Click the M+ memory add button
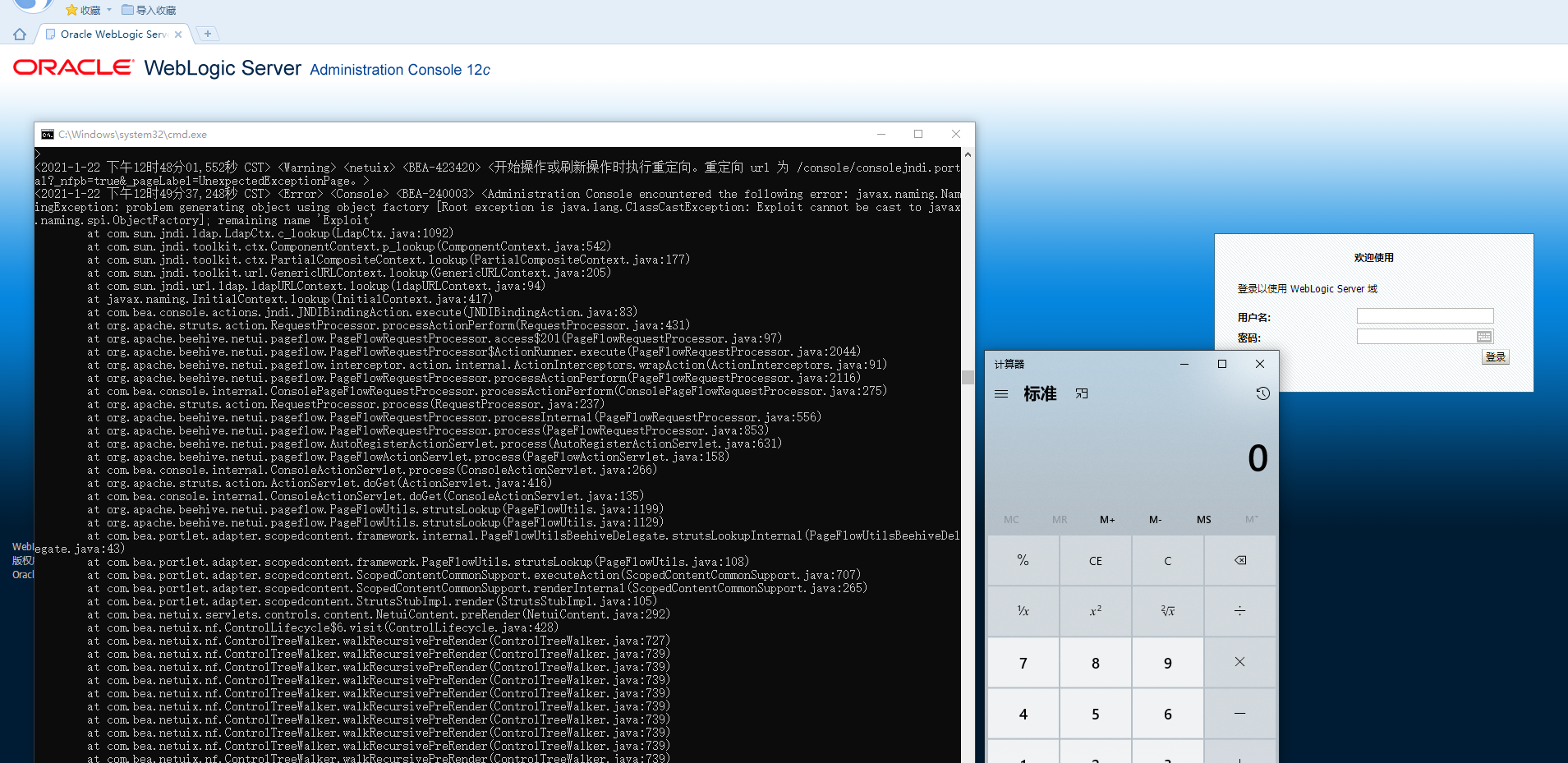This screenshot has width=1568, height=763. [1107, 520]
